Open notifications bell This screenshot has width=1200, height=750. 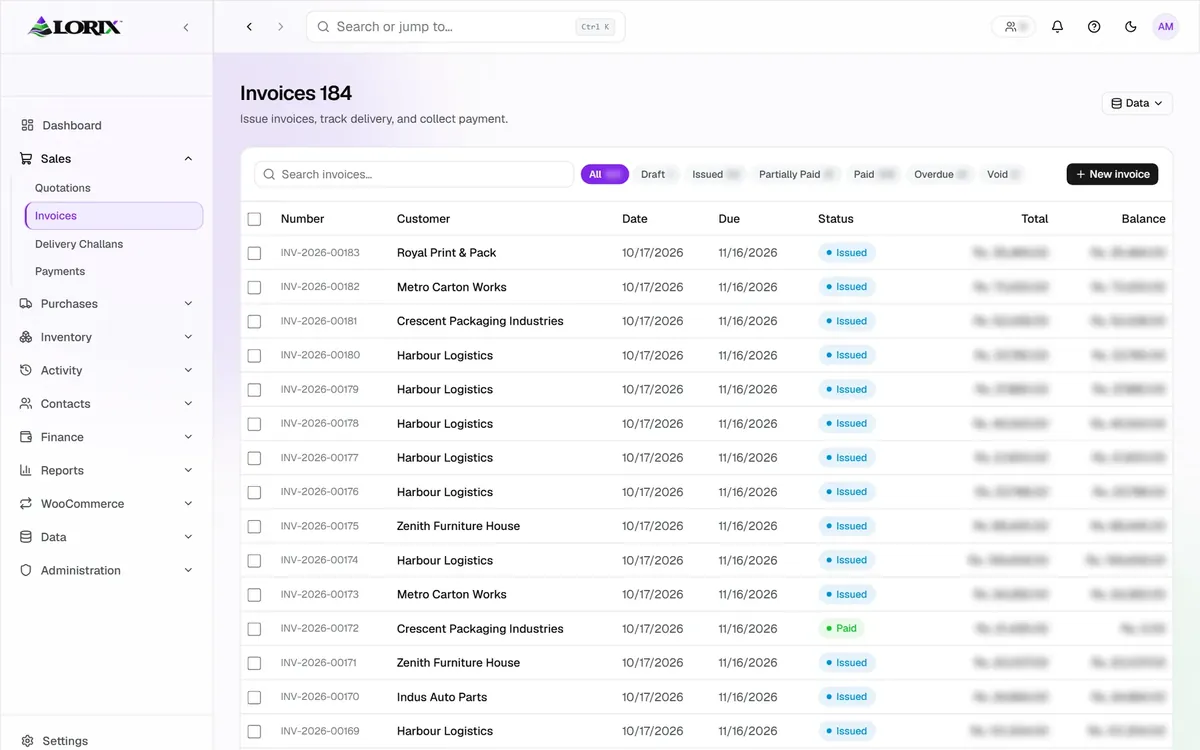point(1057,27)
